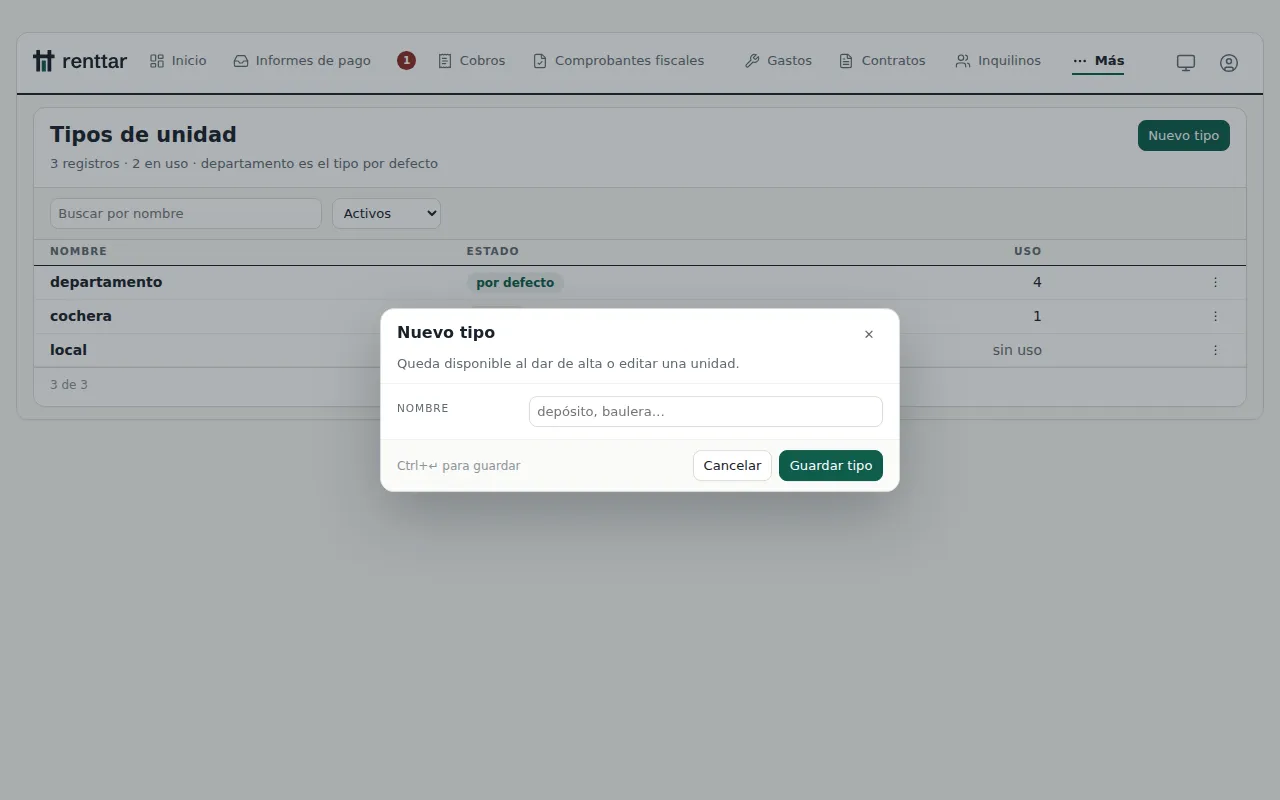1280x800 pixels.
Task: Open row options for departamento
Action: (1215, 282)
